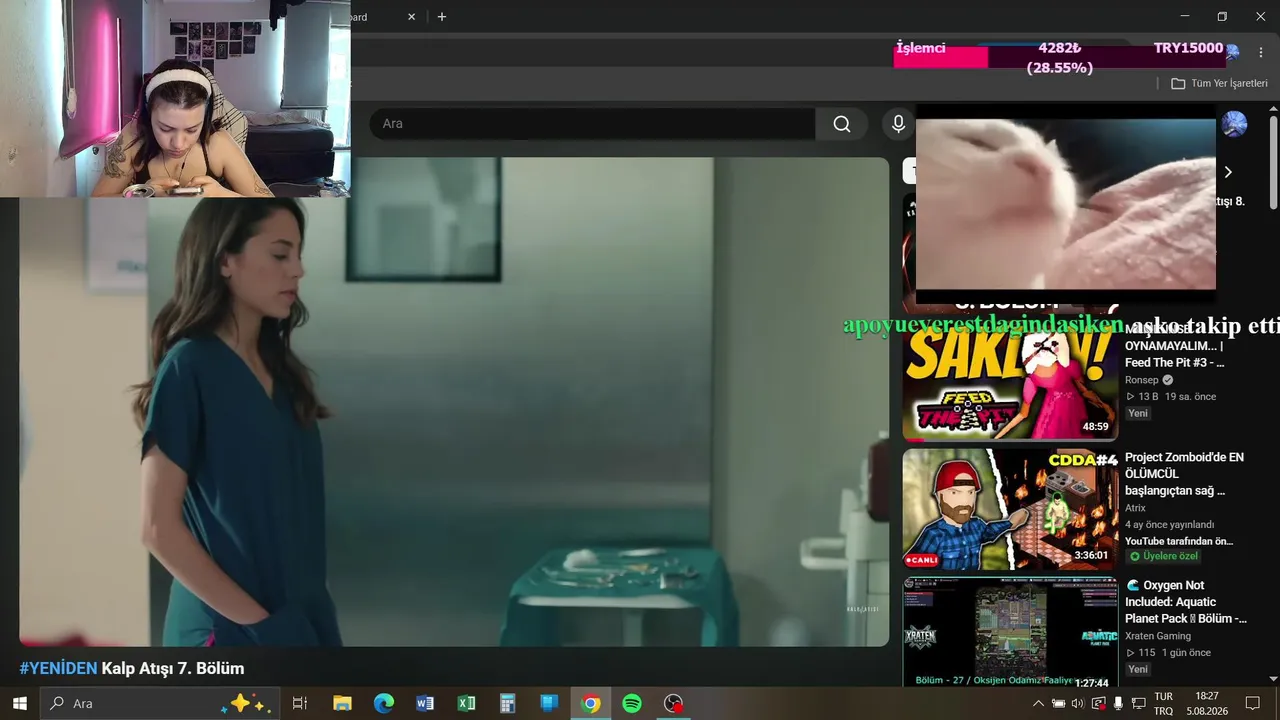Open the Windows Start menu
The height and width of the screenshot is (720, 1280).
(20, 704)
